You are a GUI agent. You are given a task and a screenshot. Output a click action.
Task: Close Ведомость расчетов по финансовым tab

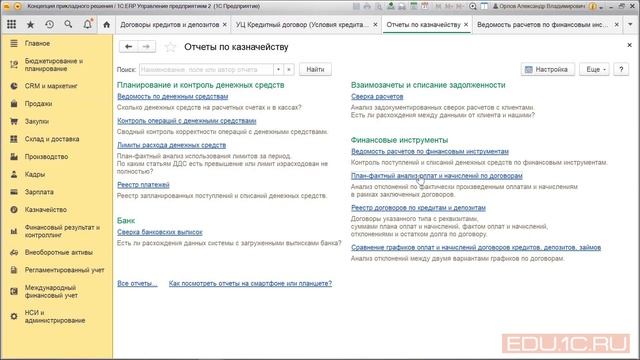coord(616,25)
